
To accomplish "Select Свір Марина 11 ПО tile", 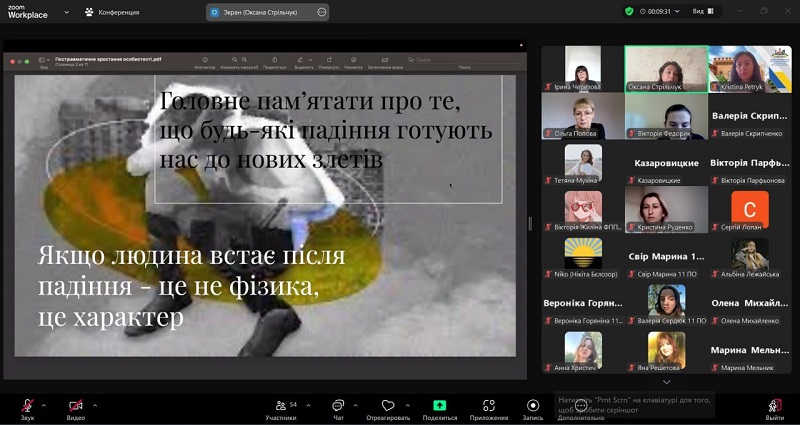I will click(666, 257).
